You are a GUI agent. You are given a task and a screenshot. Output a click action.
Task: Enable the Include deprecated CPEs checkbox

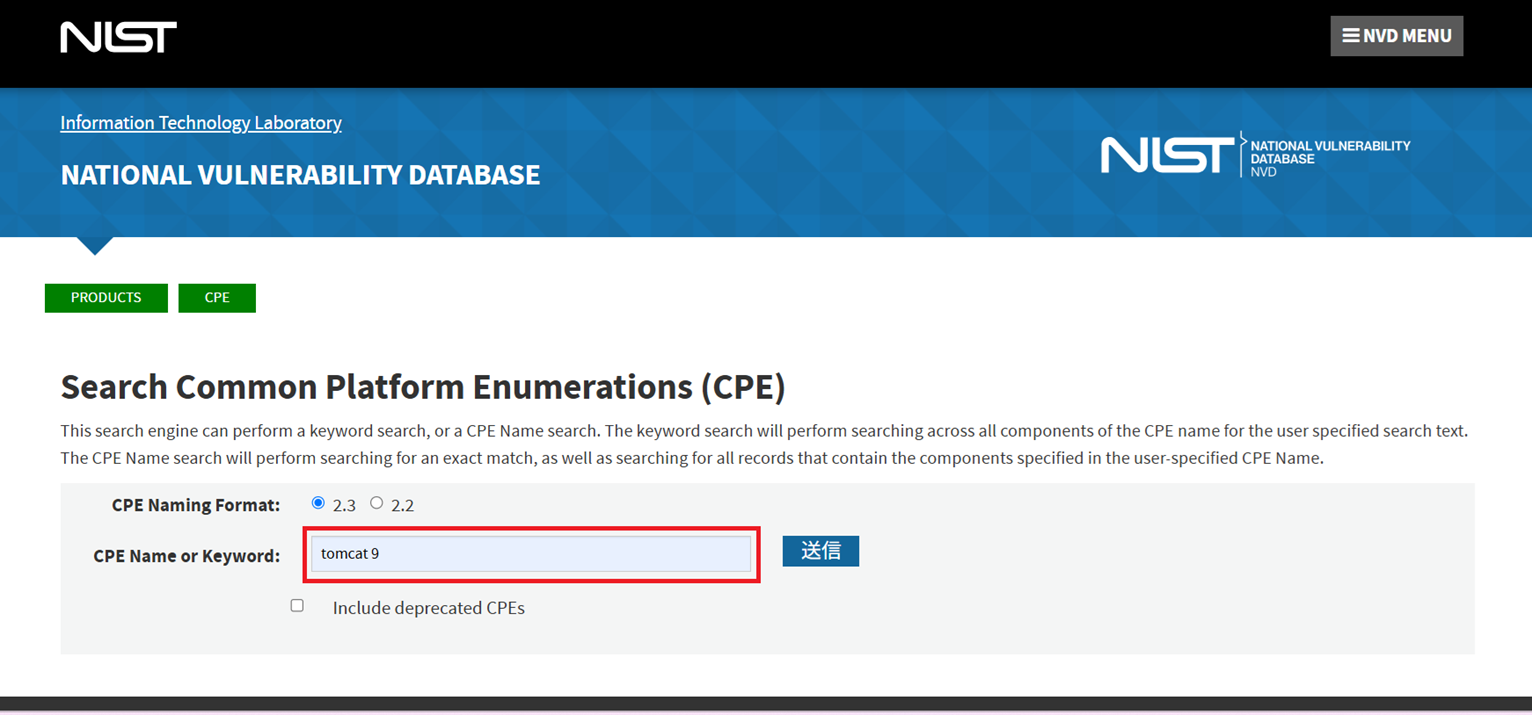(297, 606)
